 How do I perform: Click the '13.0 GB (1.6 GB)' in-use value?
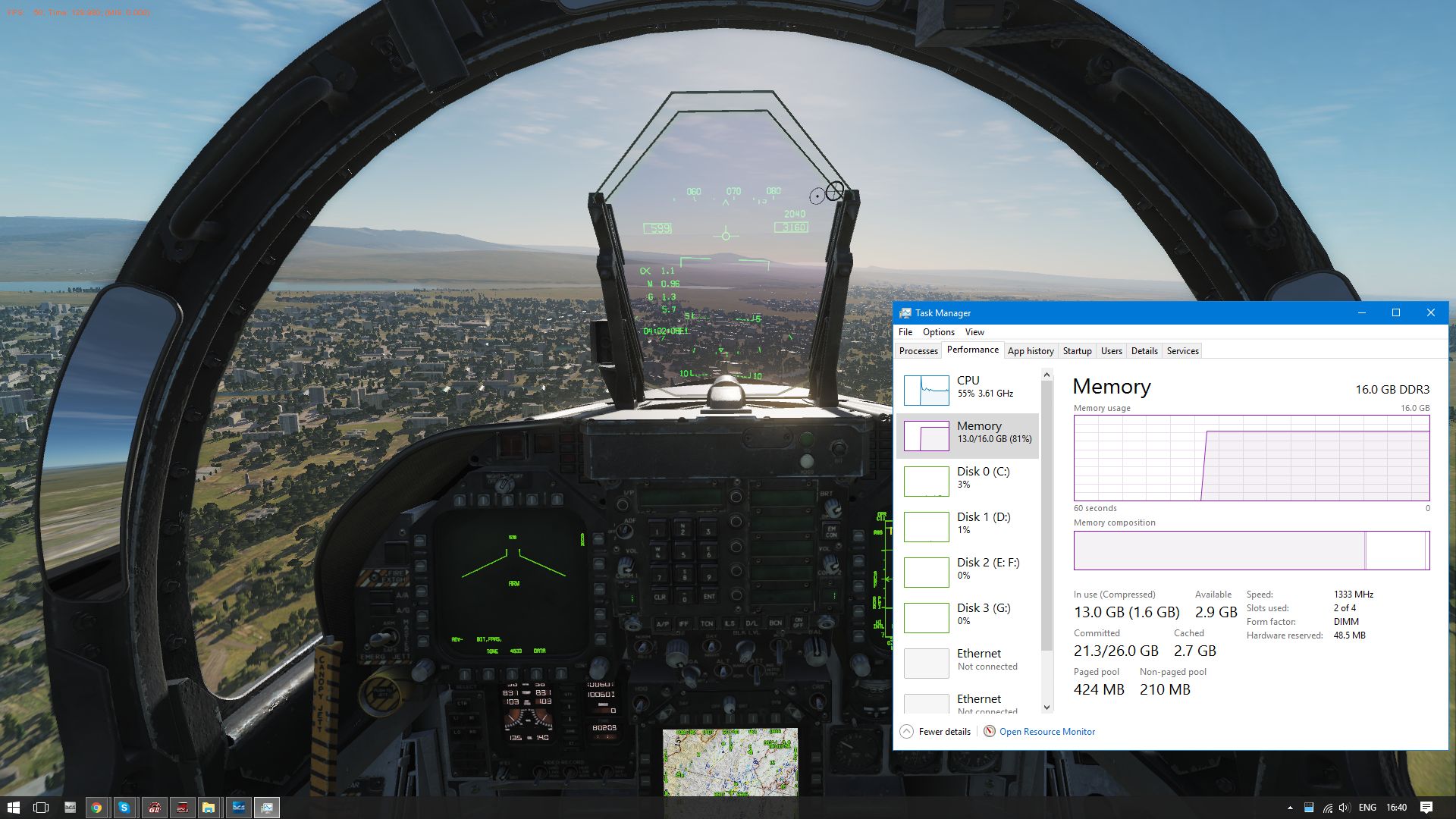point(1126,613)
